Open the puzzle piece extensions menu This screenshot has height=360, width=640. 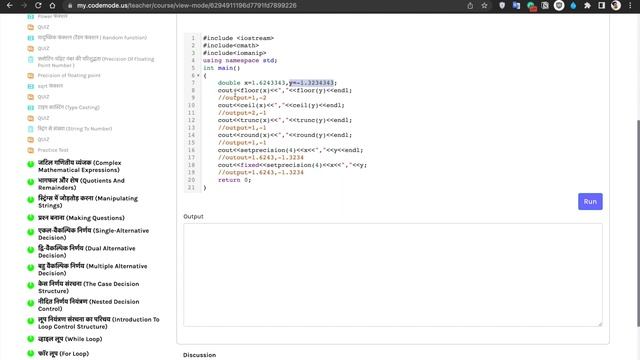pos(587,6)
